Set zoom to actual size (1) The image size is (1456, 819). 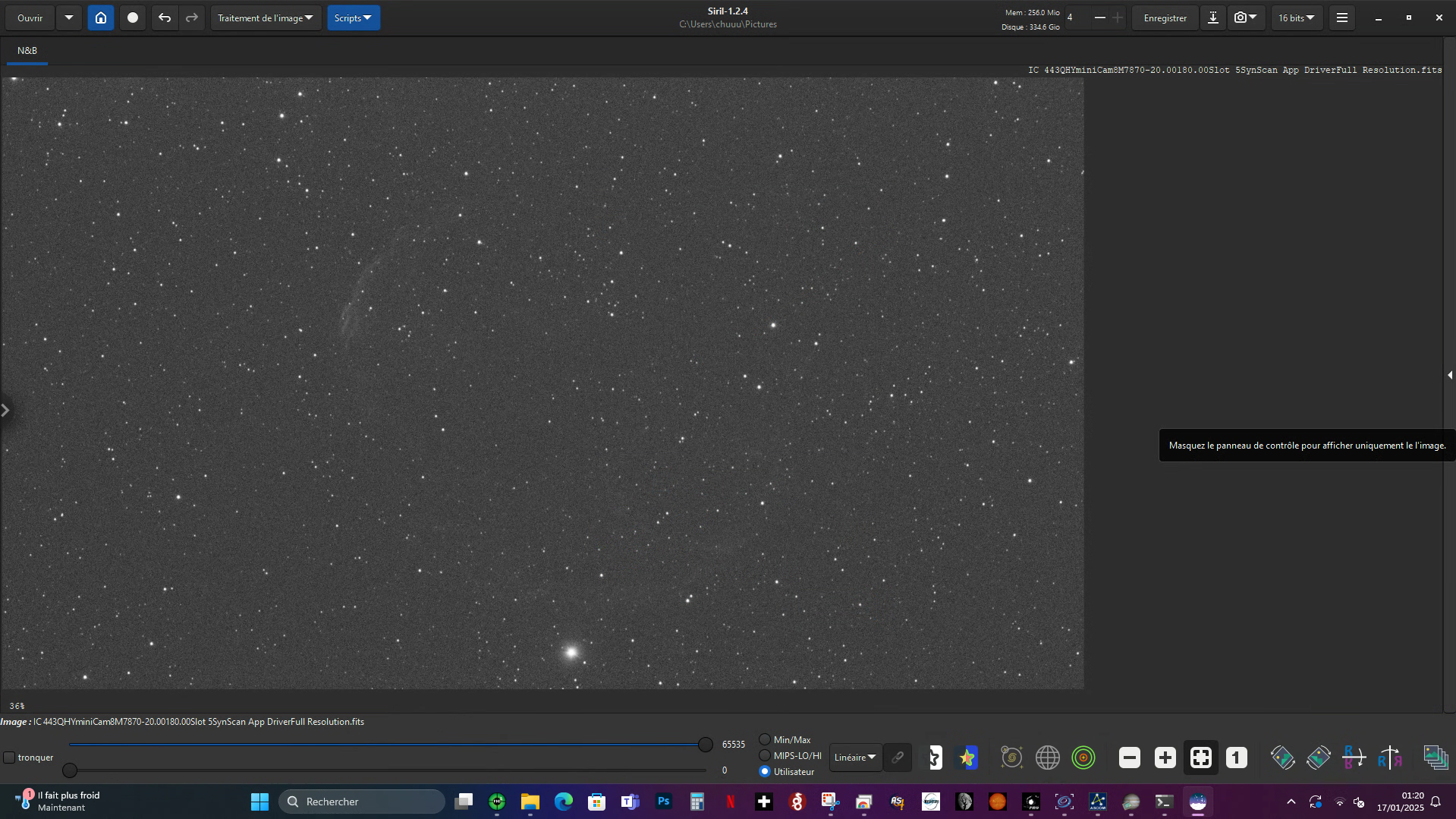(1237, 757)
